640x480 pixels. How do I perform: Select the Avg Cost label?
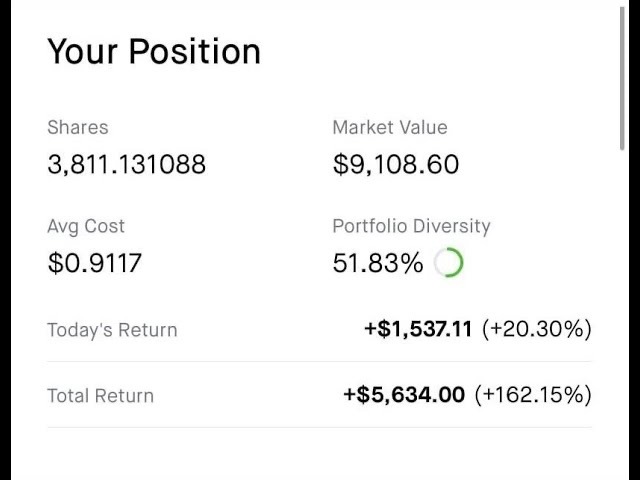pos(86,227)
